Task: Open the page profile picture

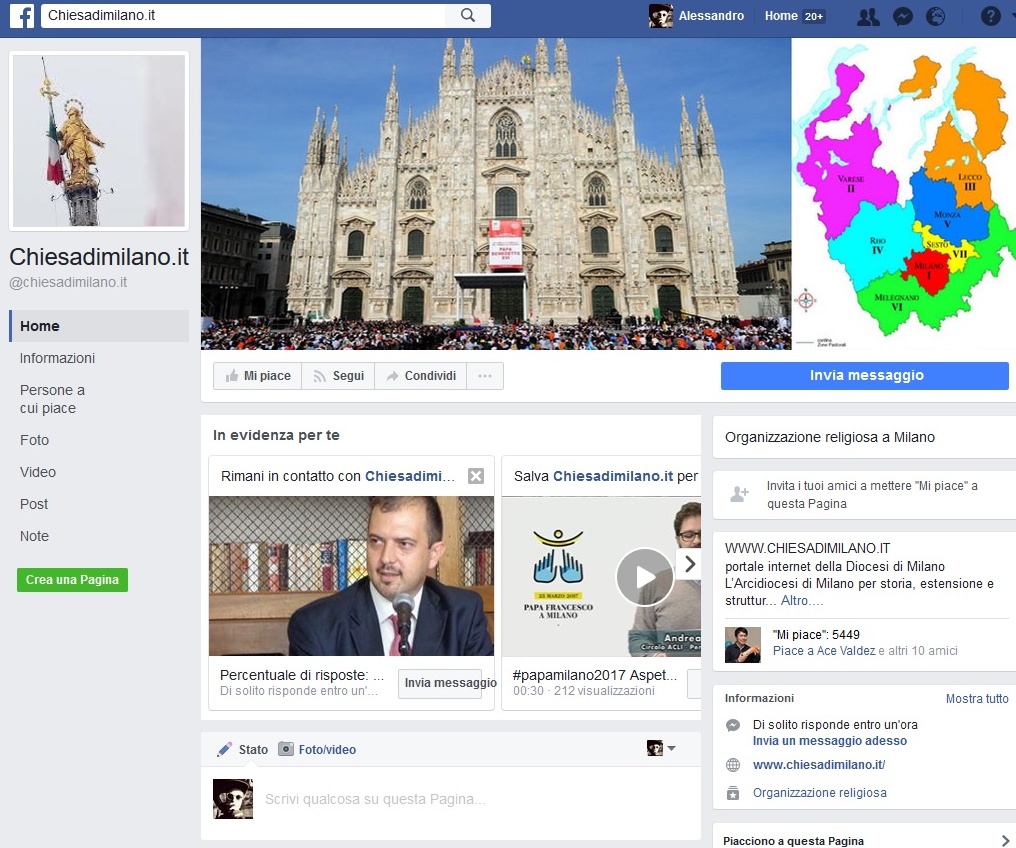Action: (99, 141)
